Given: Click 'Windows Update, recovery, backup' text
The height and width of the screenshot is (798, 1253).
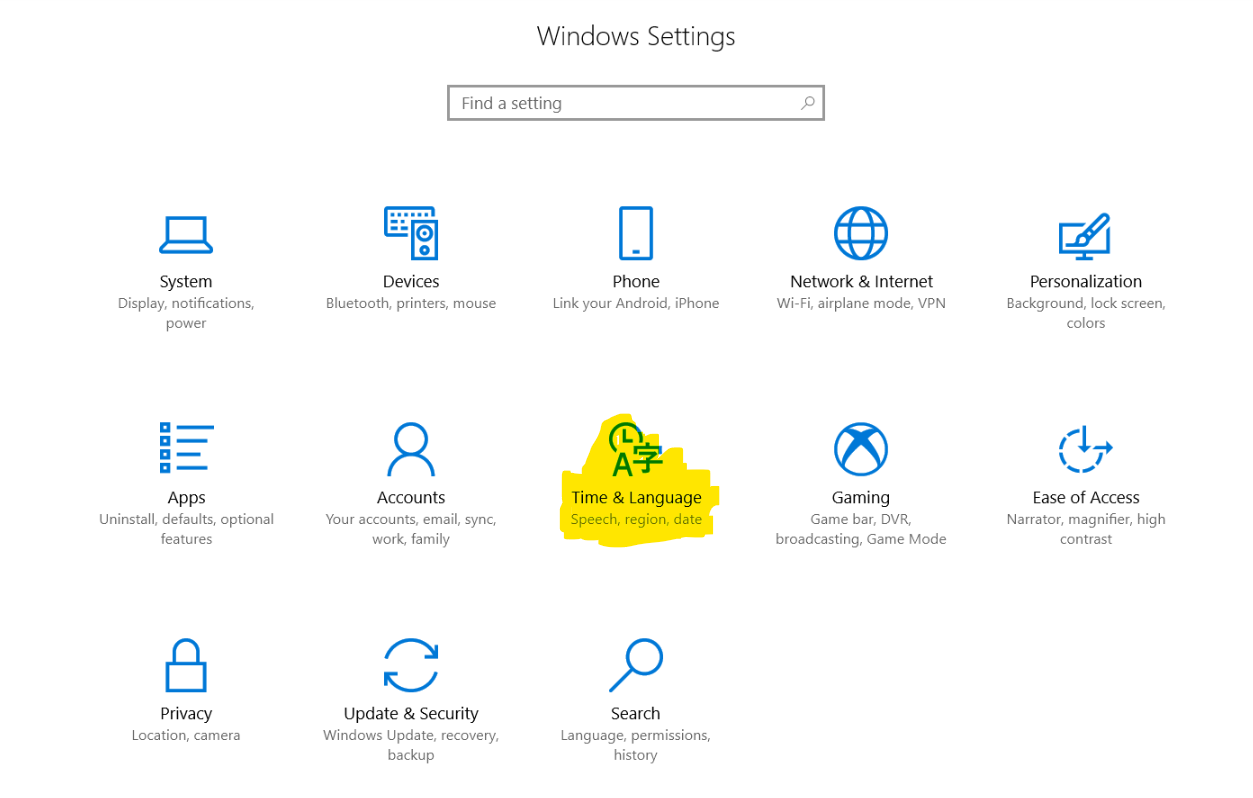Looking at the screenshot, I should point(411,745).
